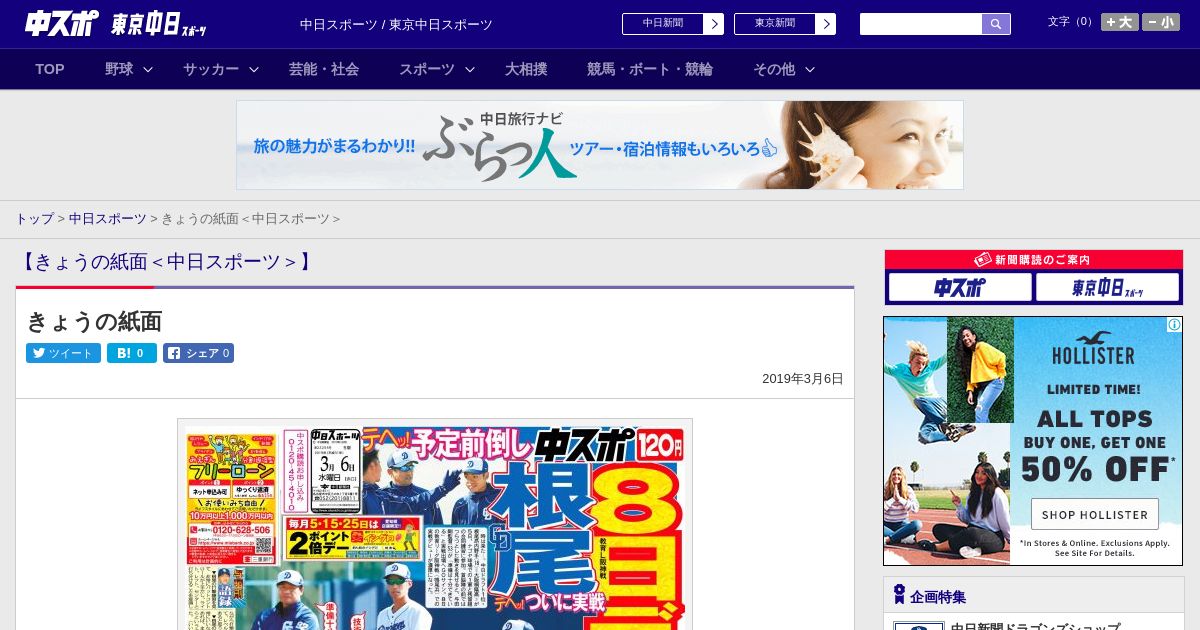Focus the header search input field

[x=921, y=24]
